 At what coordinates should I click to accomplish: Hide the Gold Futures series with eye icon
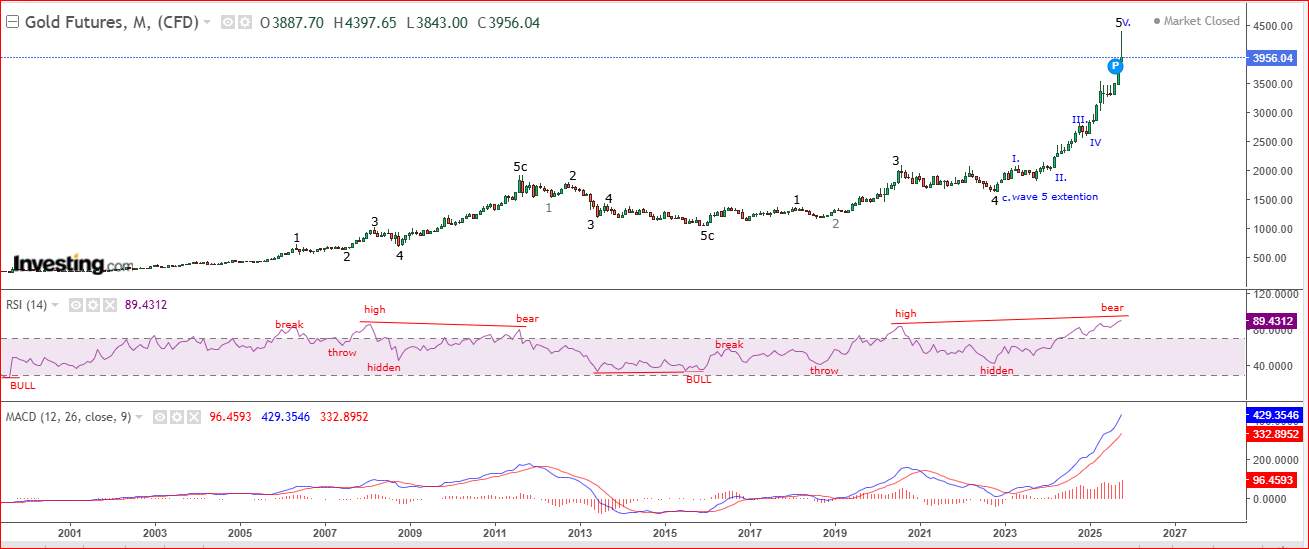(x=227, y=21)
